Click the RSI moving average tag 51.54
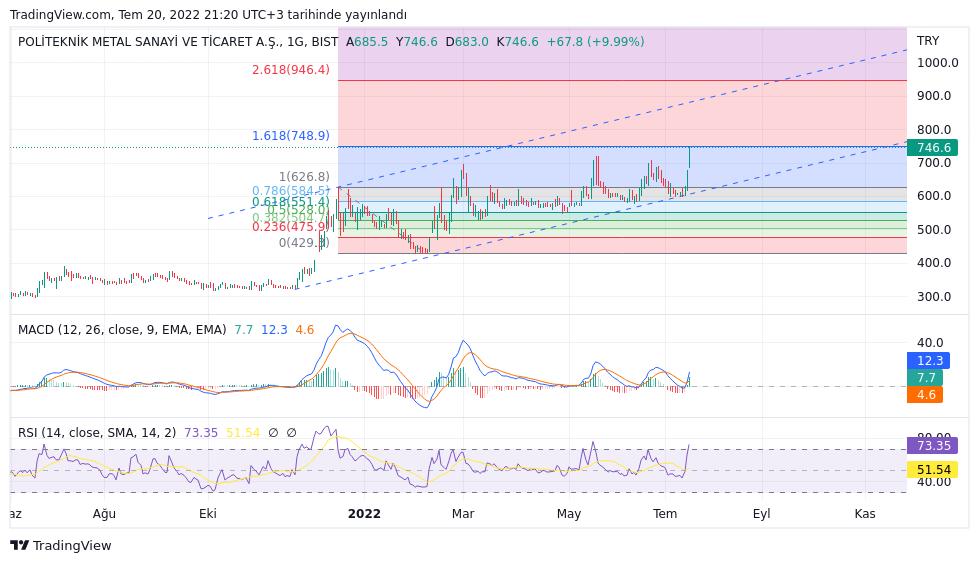Image resolution: width=979 pixels, height=563 pixels. [933, 469]
